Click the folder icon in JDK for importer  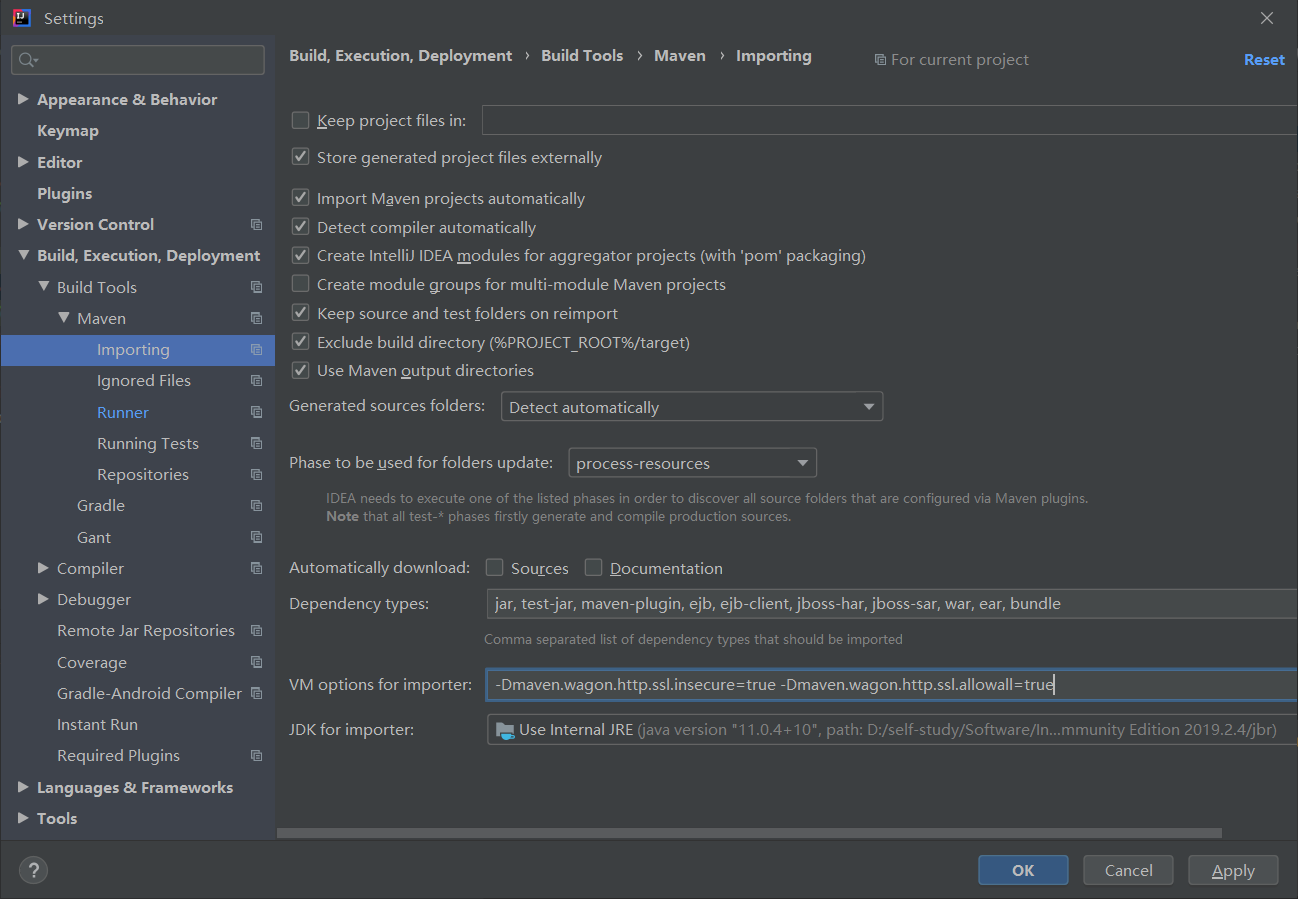[505, 730]
